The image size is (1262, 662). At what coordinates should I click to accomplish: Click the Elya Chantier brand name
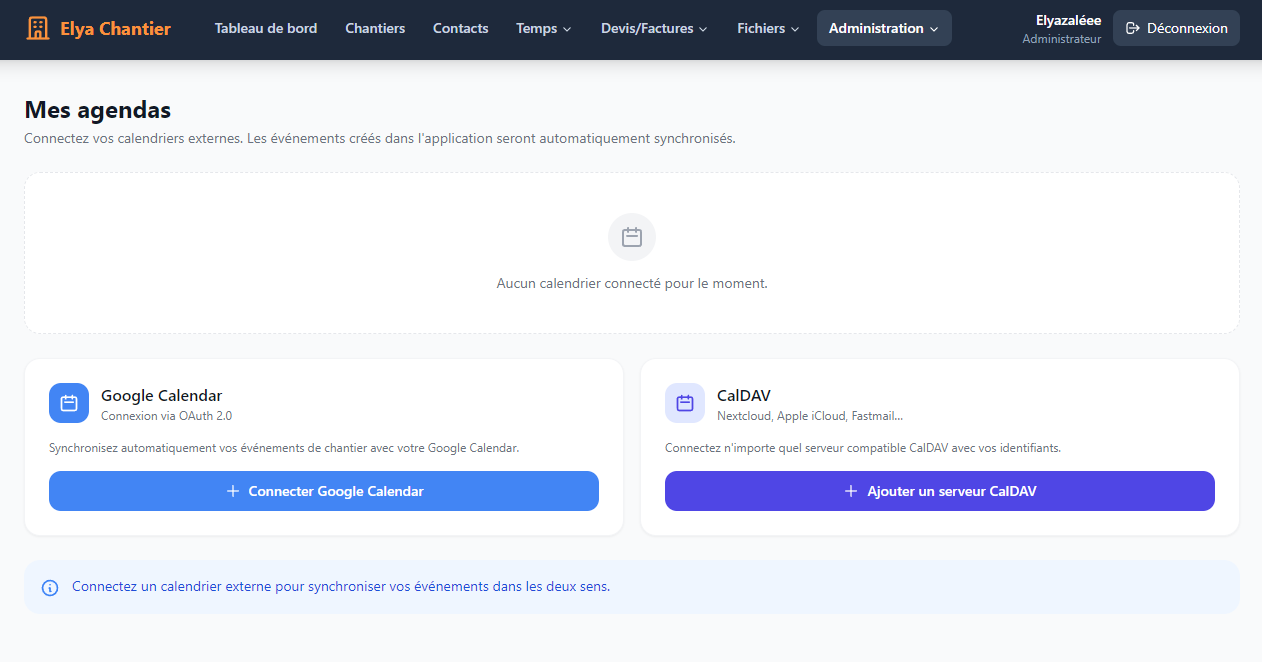115,28
